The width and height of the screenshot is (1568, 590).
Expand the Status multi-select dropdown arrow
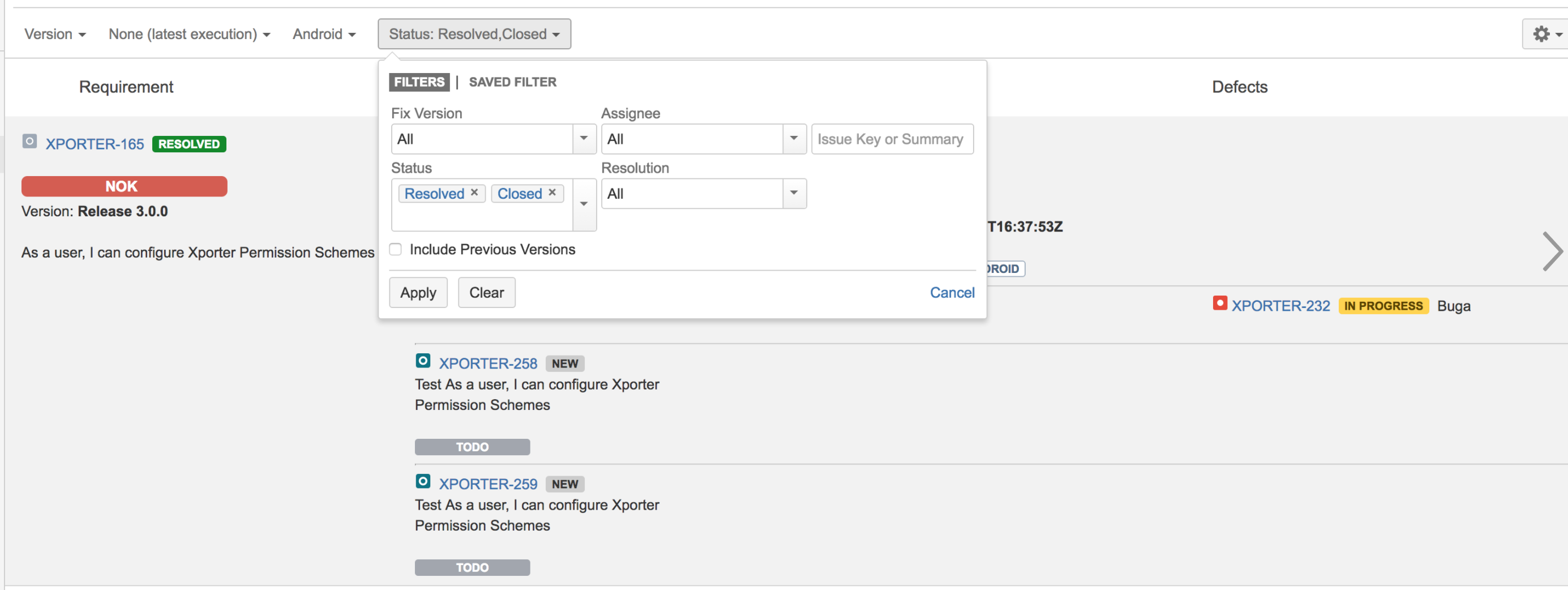[584, 204]
